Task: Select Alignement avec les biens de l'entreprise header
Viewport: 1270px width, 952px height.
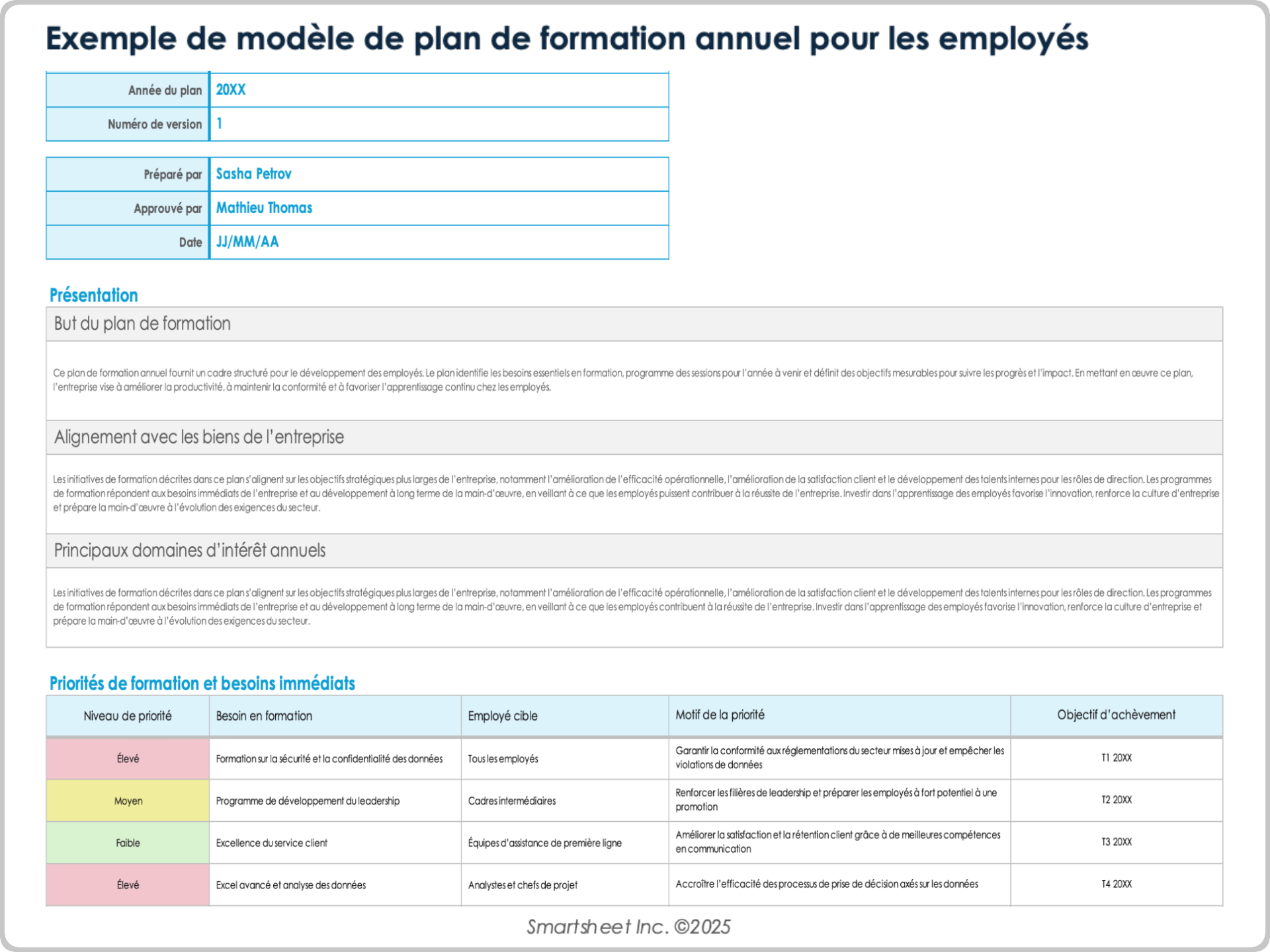Action: point(198,437)
